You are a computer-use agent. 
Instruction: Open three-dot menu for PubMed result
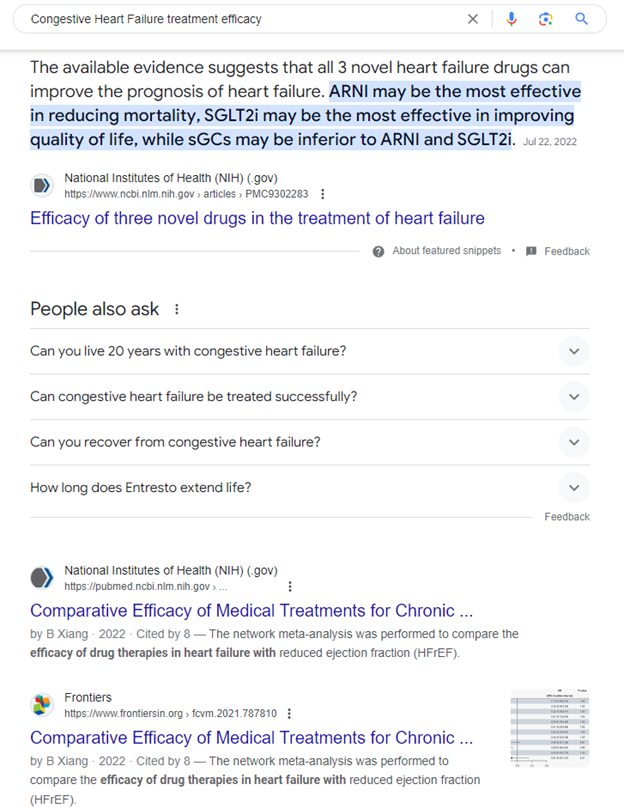point(290,587)
